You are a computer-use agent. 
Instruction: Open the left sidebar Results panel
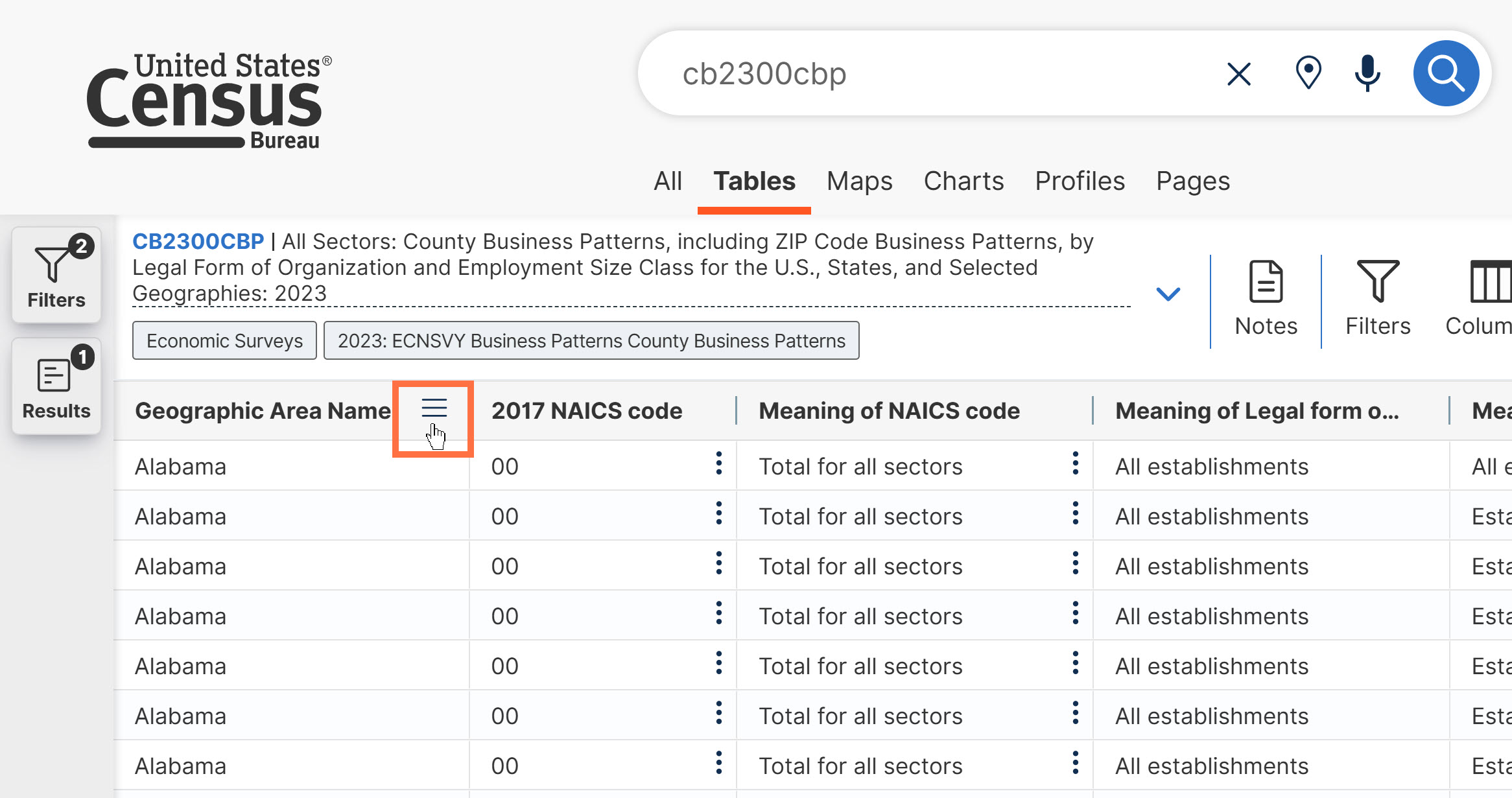[x=56, y=386]
